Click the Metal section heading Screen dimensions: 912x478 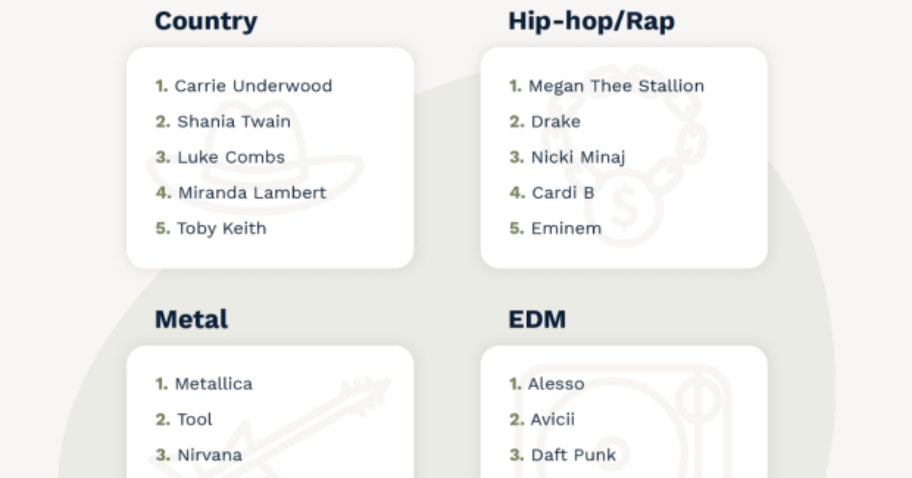click(191, 319)
